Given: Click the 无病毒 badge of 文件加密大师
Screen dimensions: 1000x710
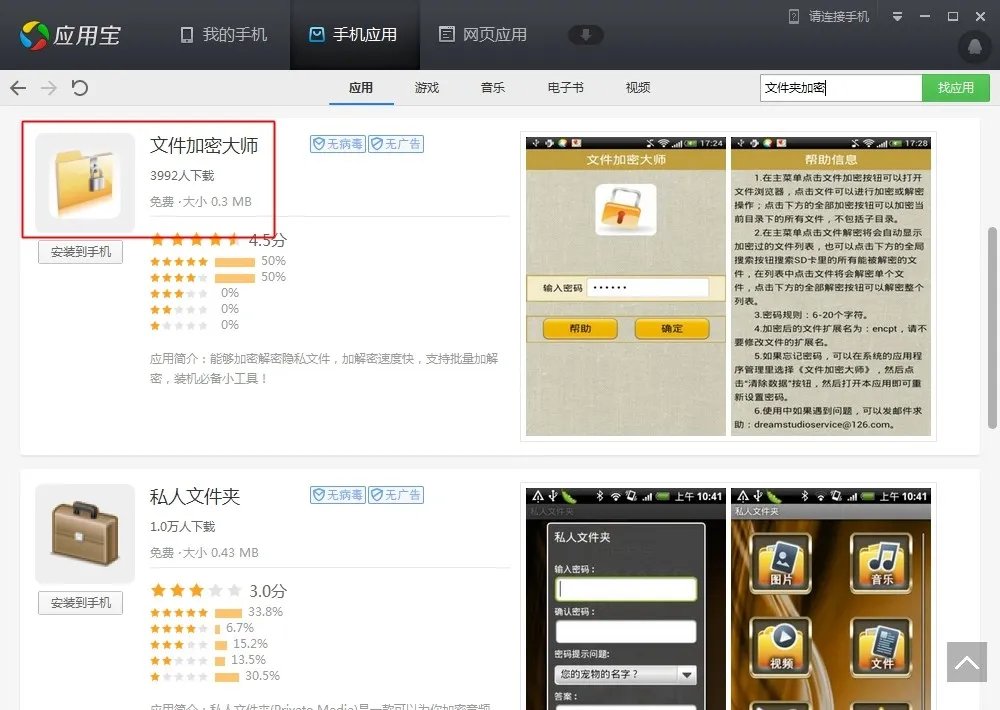Looking at the screenshot, I should coord(337,144).
